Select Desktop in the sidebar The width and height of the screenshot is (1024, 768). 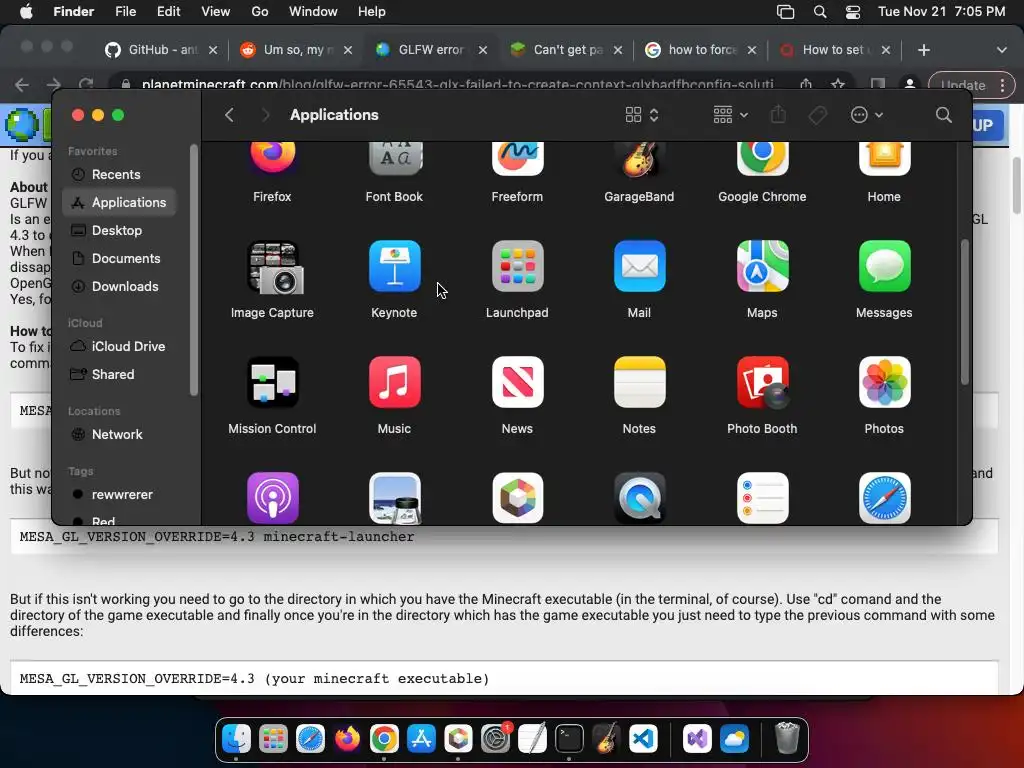119,231
